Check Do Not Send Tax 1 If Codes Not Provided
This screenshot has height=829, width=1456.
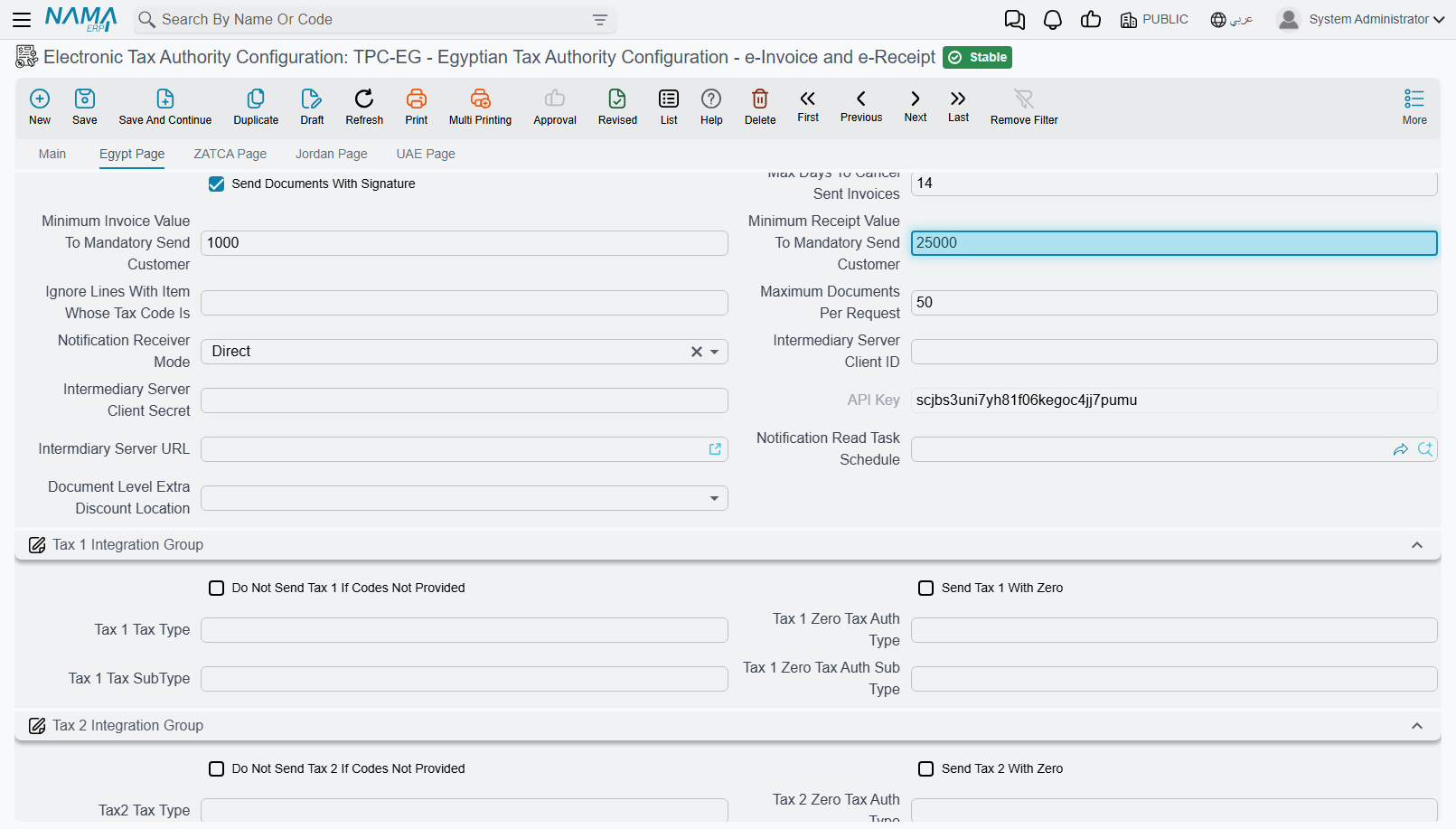[x=217, y=589]
